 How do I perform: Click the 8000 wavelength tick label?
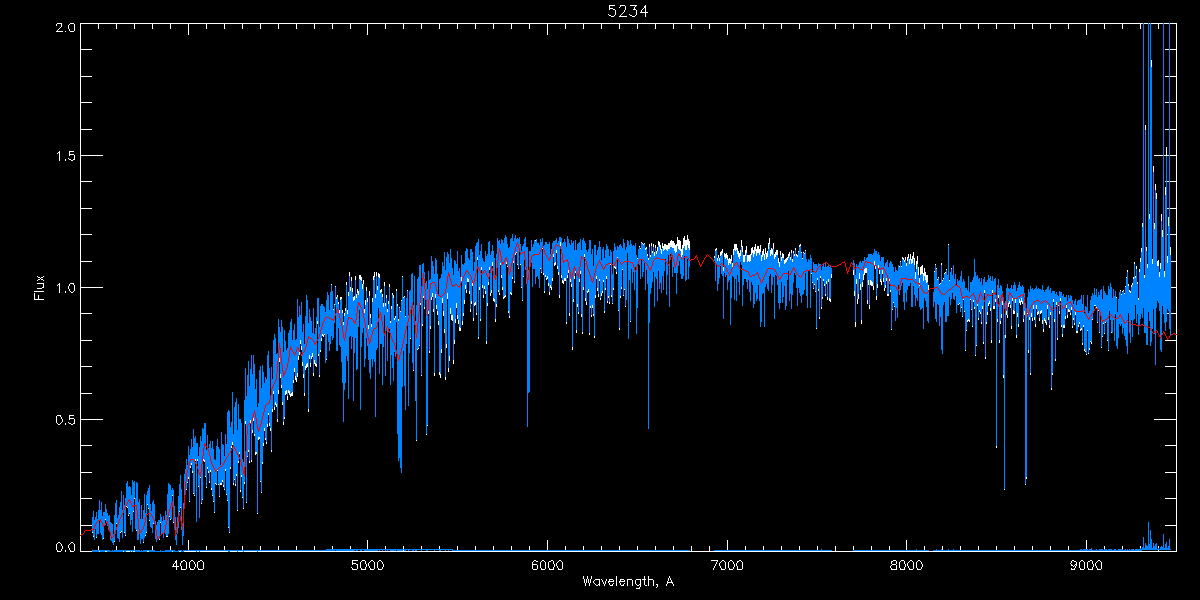tap(907, 563)
